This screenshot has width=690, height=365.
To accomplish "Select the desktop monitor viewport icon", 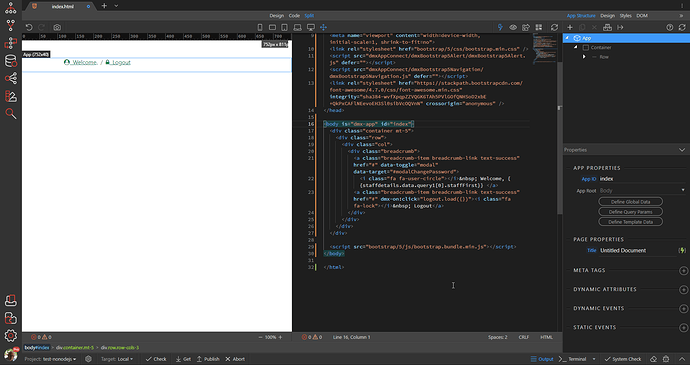I will tap(311, 27).
